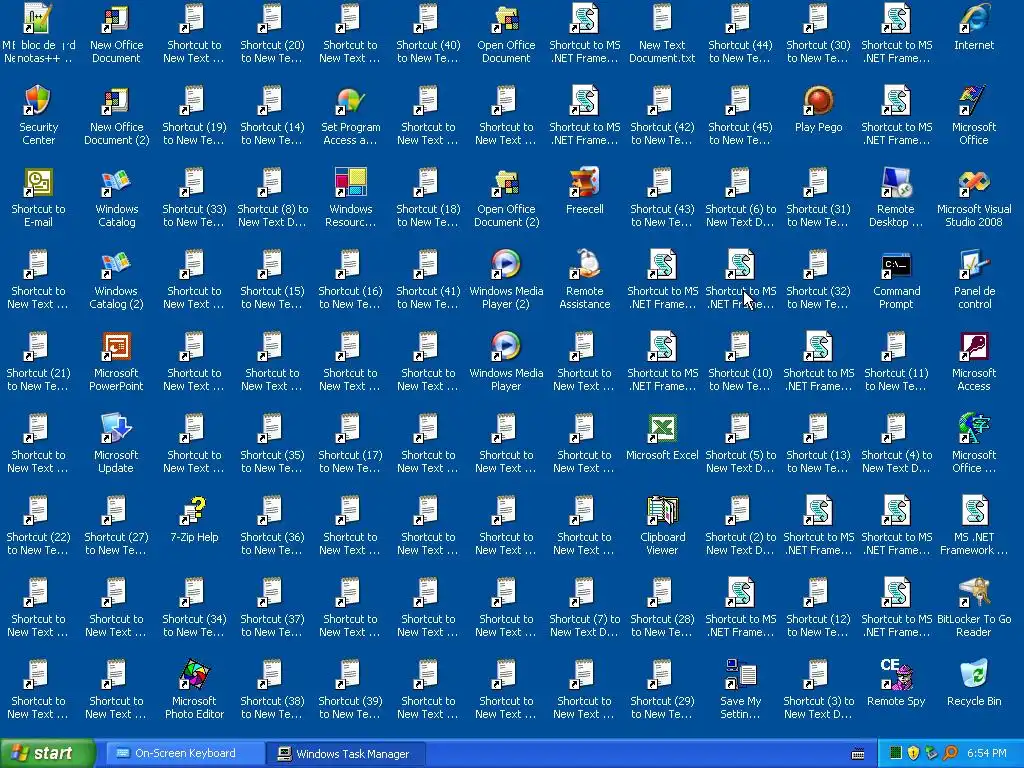Click the orange magnifier tray icon

[950, 754]
